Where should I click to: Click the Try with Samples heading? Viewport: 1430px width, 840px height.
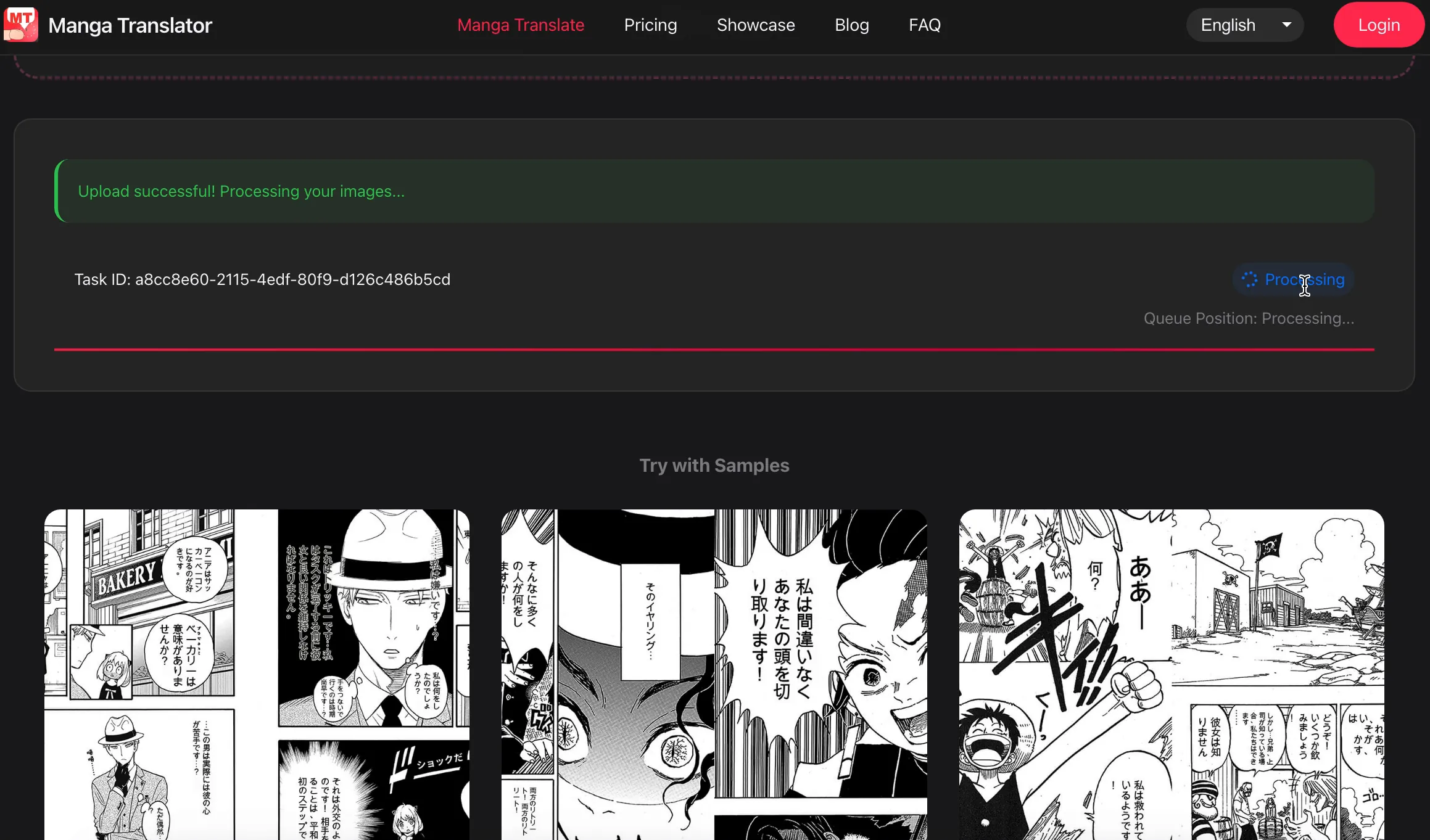714,465
